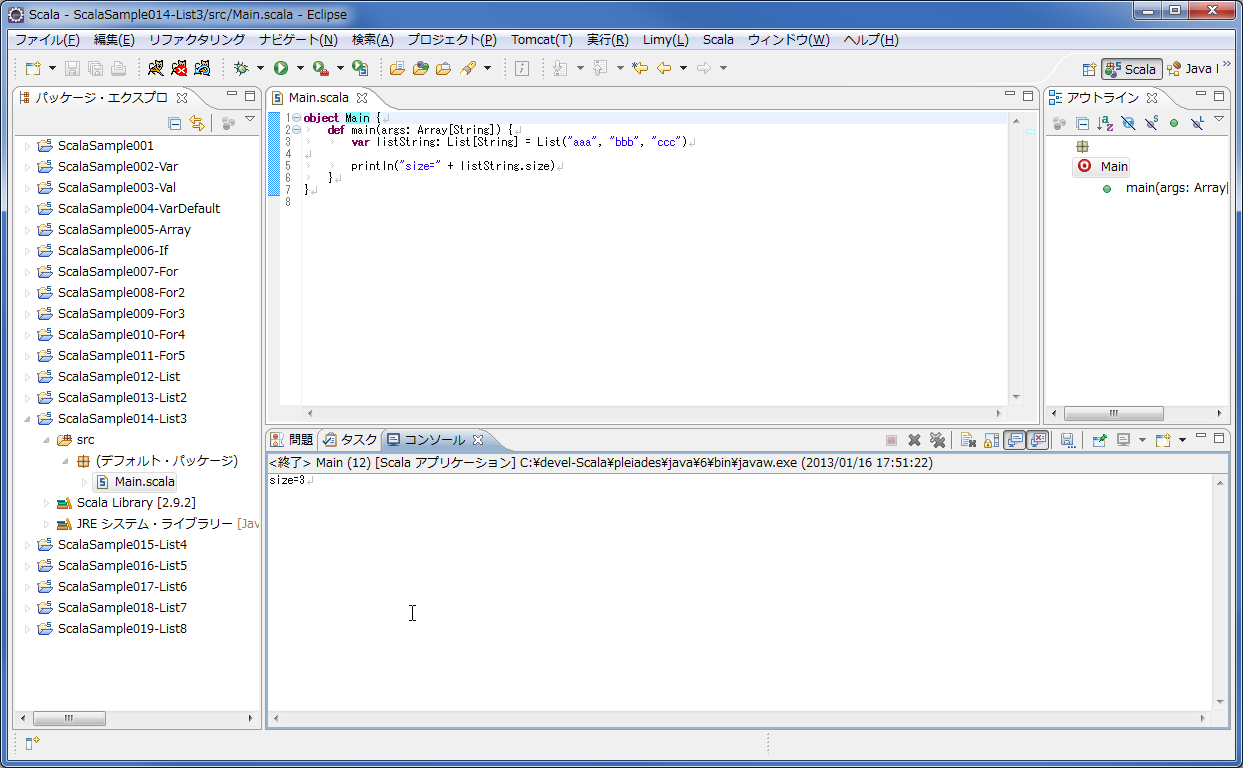Screen dimensions: 1243x768
Task: Click the New wizard toolbar icon
Action: click(x=33, y=68)
